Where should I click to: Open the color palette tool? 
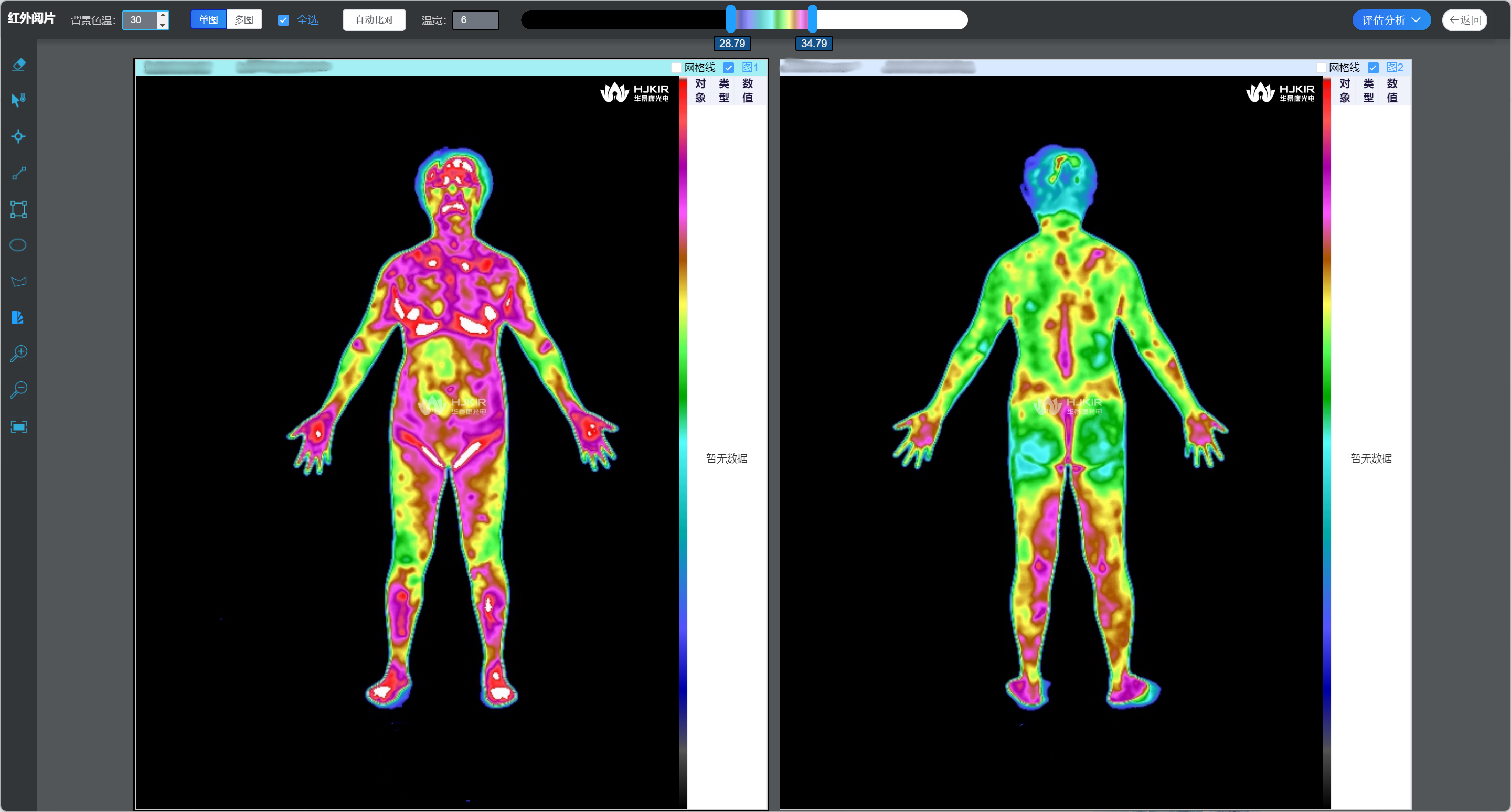click(18, 318)
